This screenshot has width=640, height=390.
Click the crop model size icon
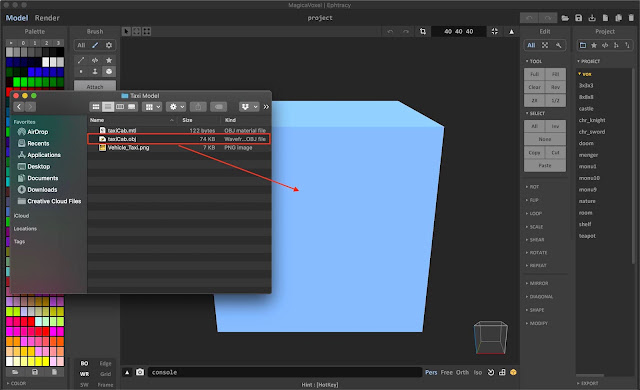pyautogui.click(x=423, y=31)
